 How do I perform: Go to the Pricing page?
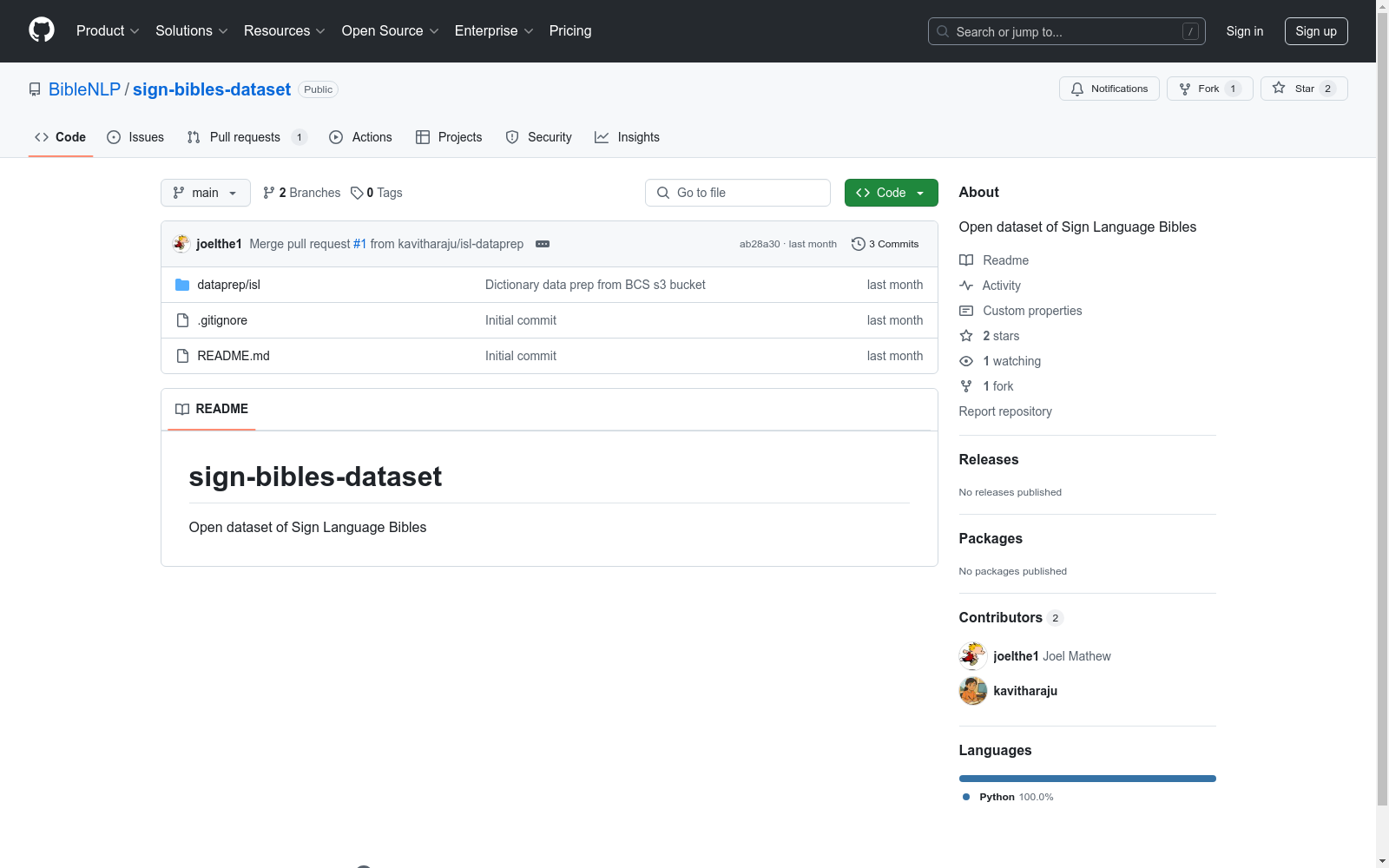click(570, 31)
